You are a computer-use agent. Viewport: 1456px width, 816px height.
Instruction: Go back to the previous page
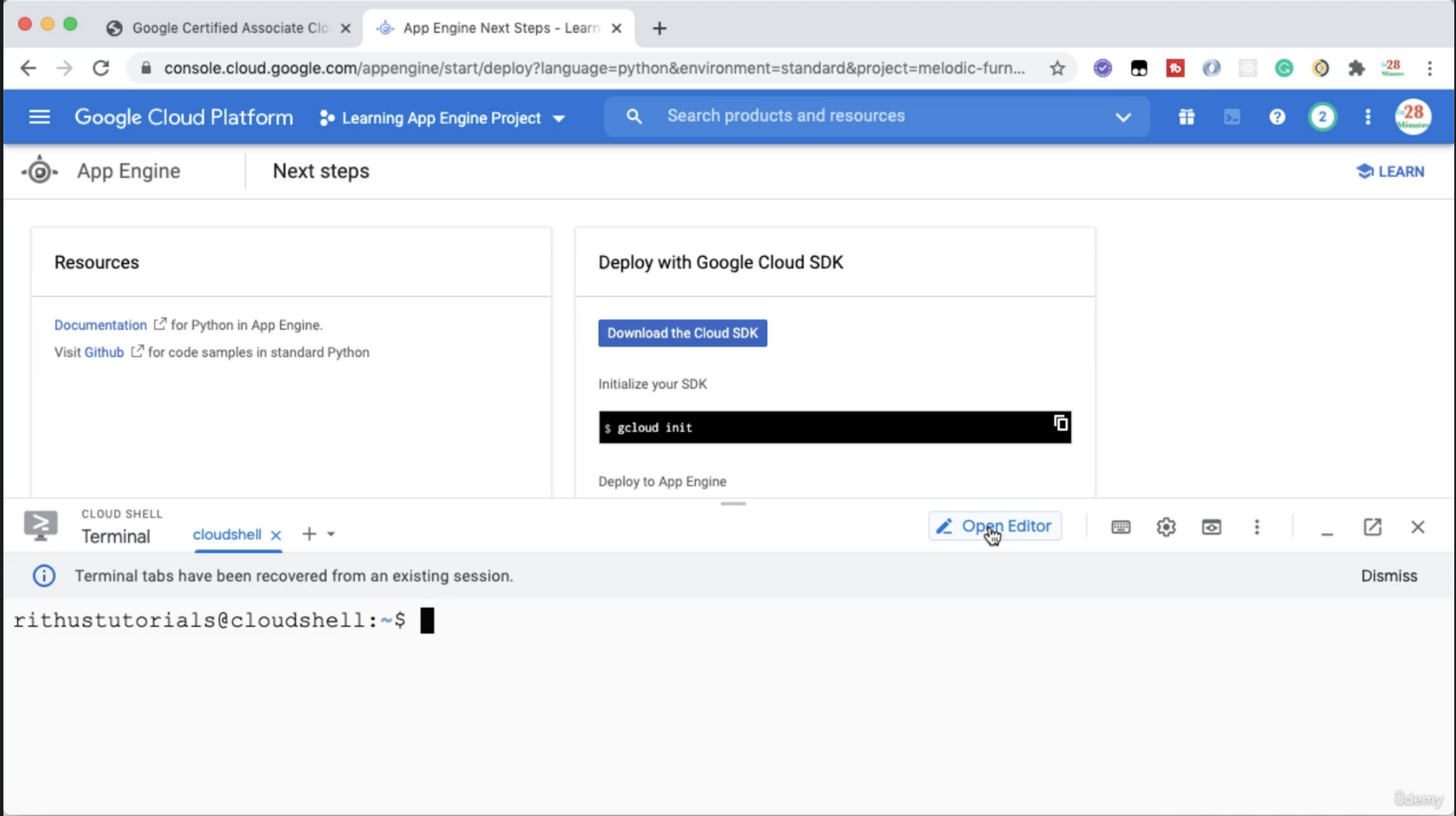28,68
